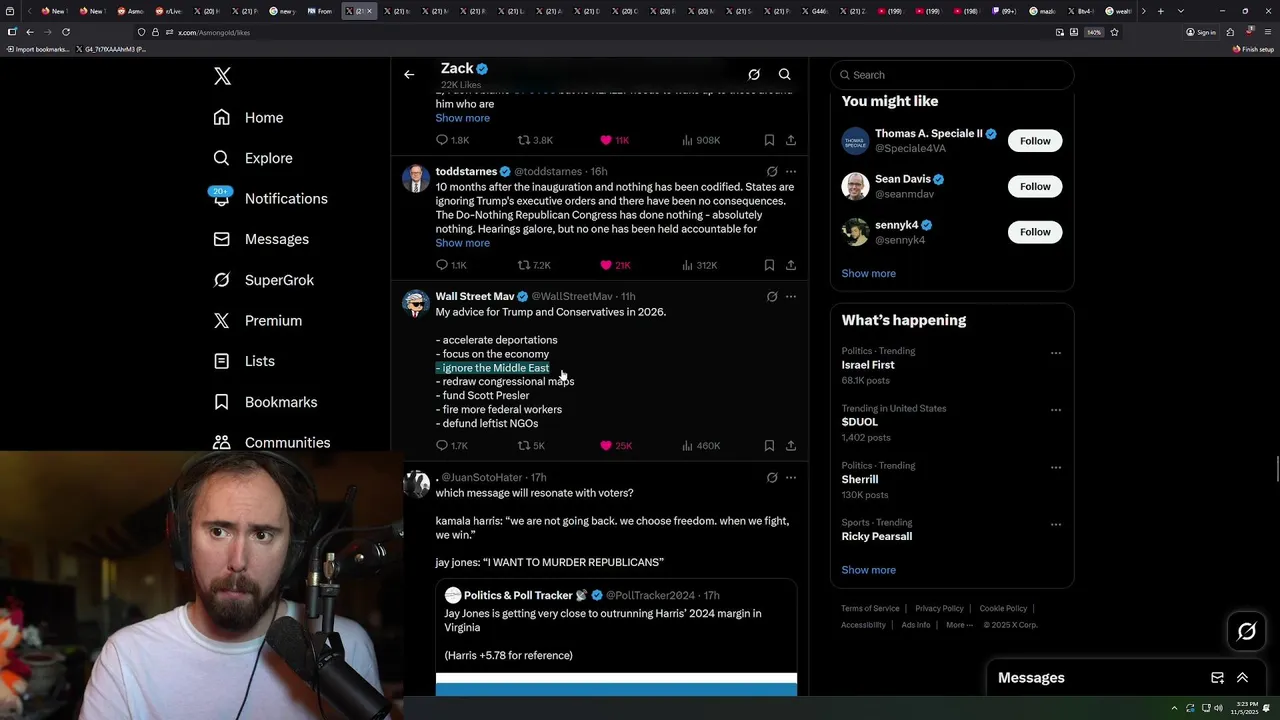Open more options on toddstarnes post

click(x=791, y=171)
